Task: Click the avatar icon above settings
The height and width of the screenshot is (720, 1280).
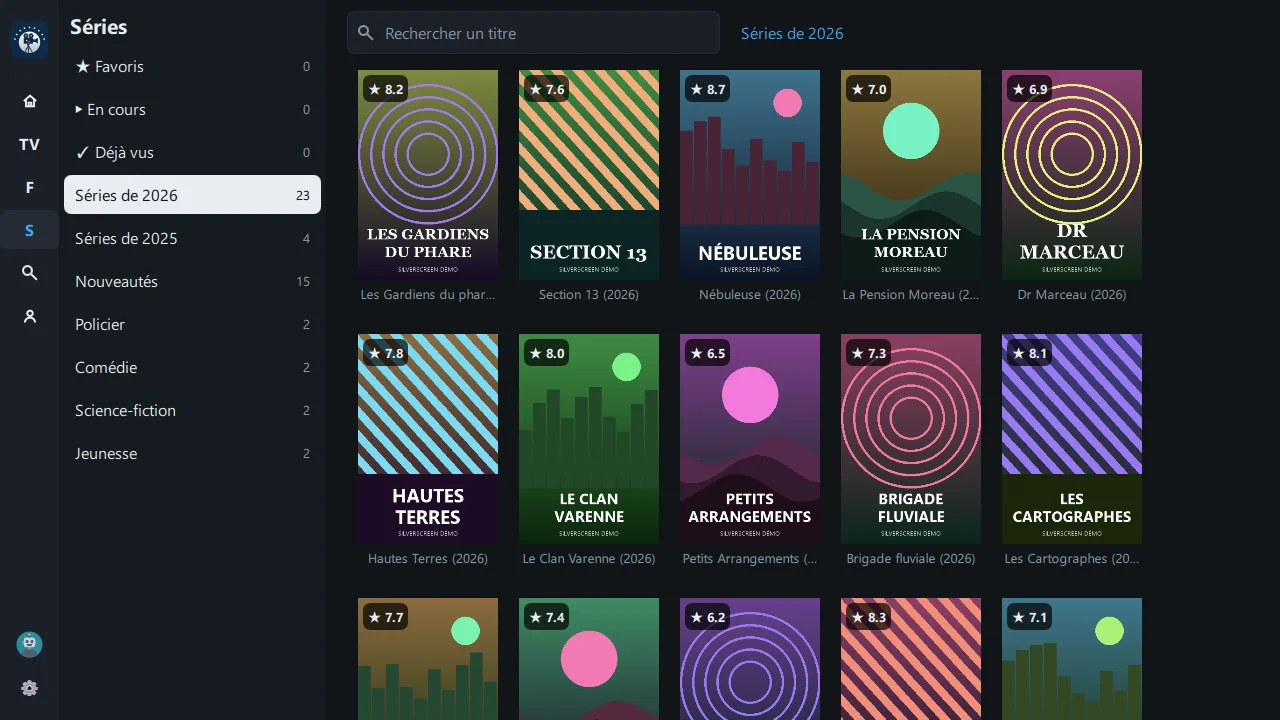Action: (29, 645)
